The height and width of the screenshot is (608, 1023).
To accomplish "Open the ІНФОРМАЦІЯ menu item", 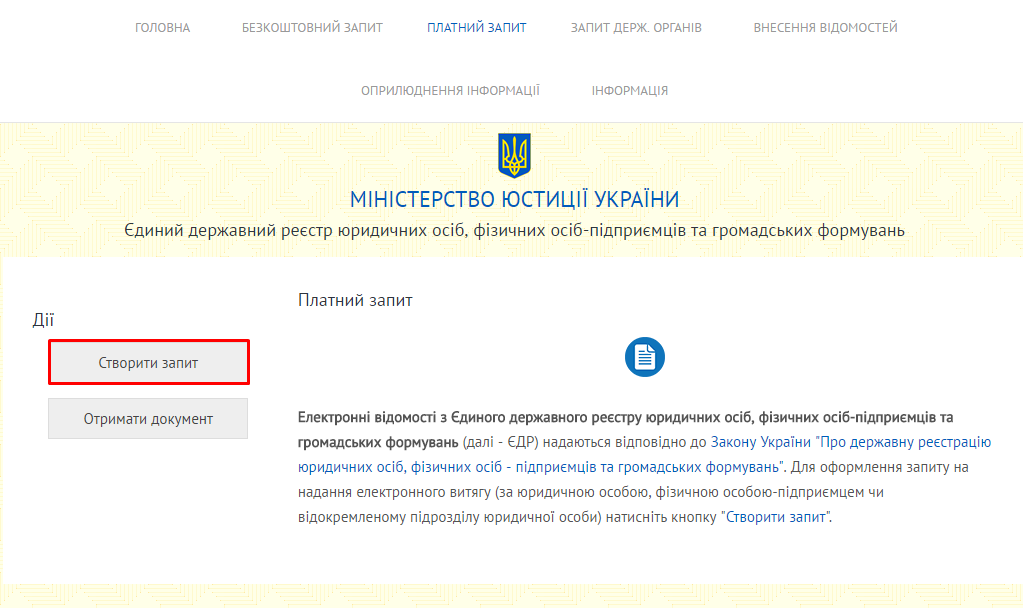I will pos(630,91).
